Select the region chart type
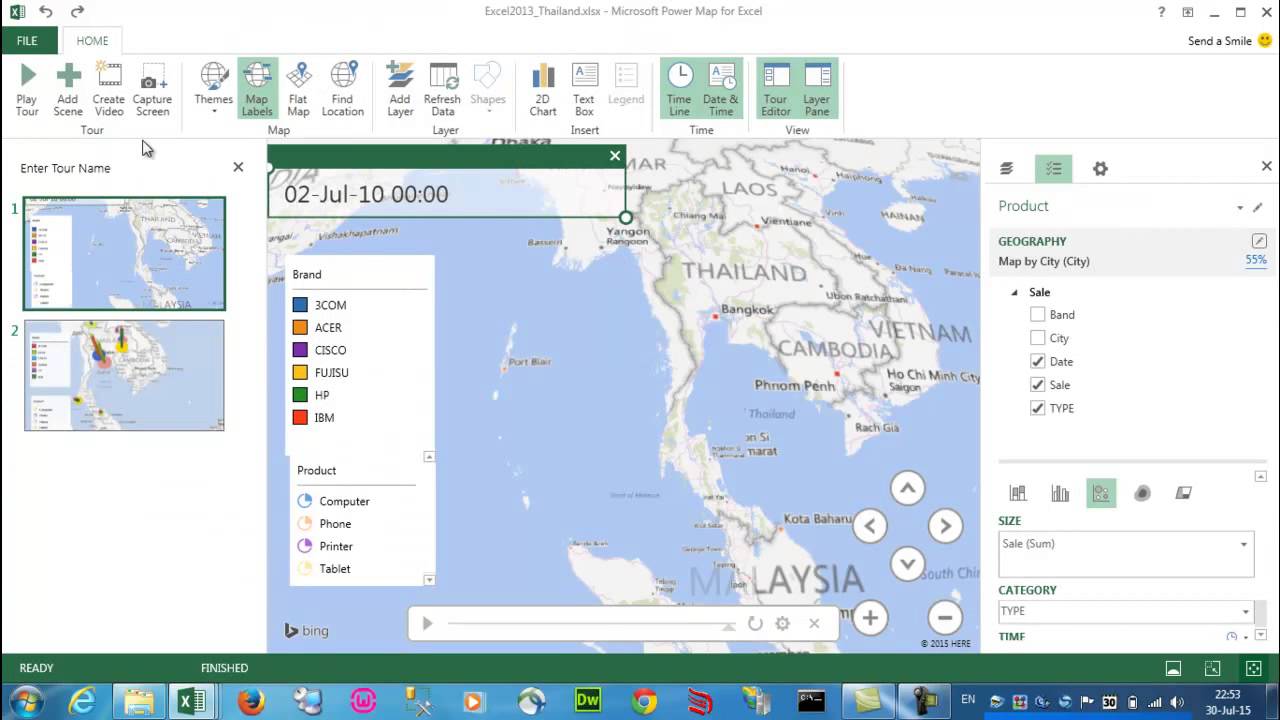 [1183, 493]
